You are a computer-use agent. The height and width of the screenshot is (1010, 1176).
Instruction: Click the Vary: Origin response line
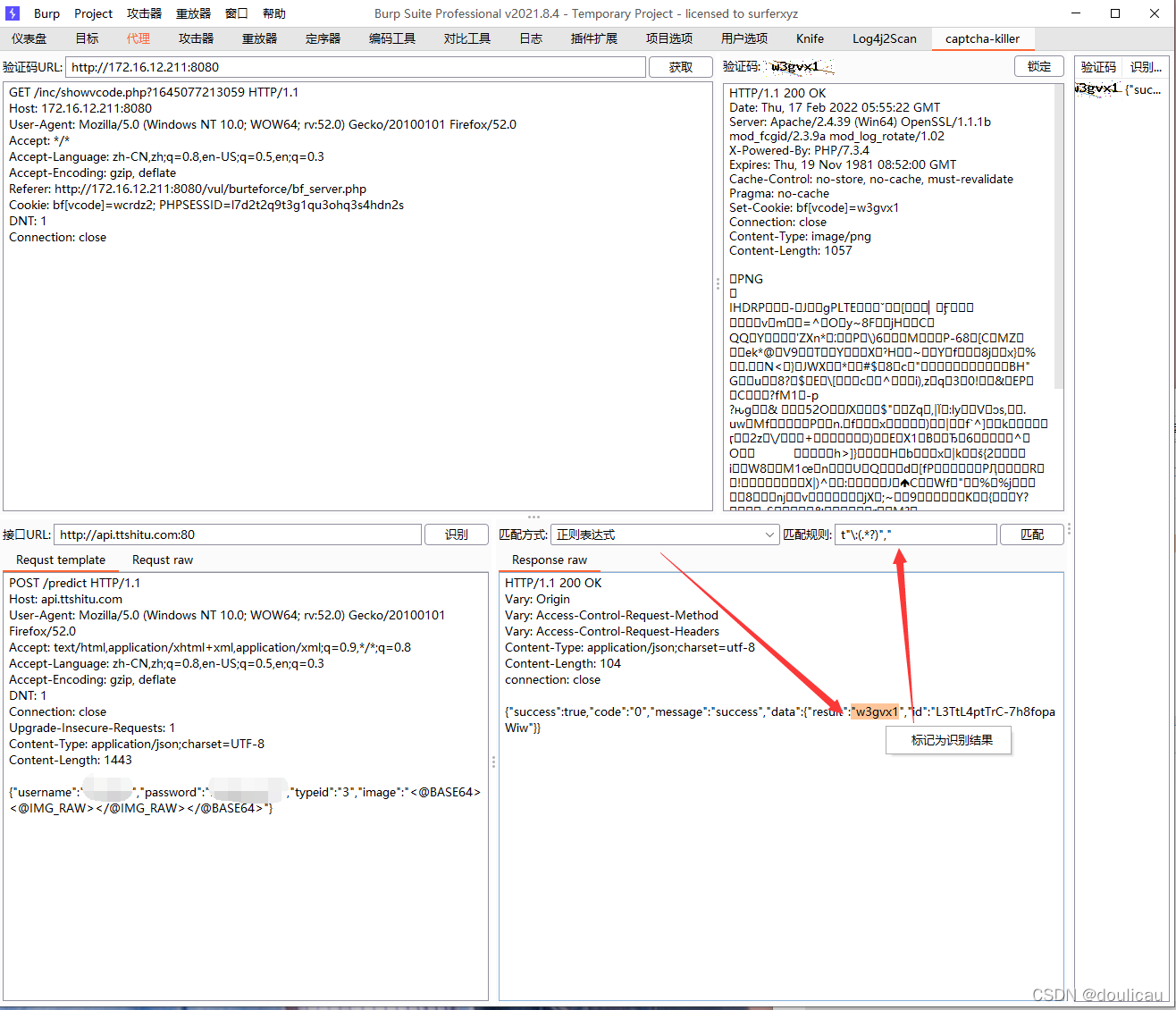[x=537, y=599]
